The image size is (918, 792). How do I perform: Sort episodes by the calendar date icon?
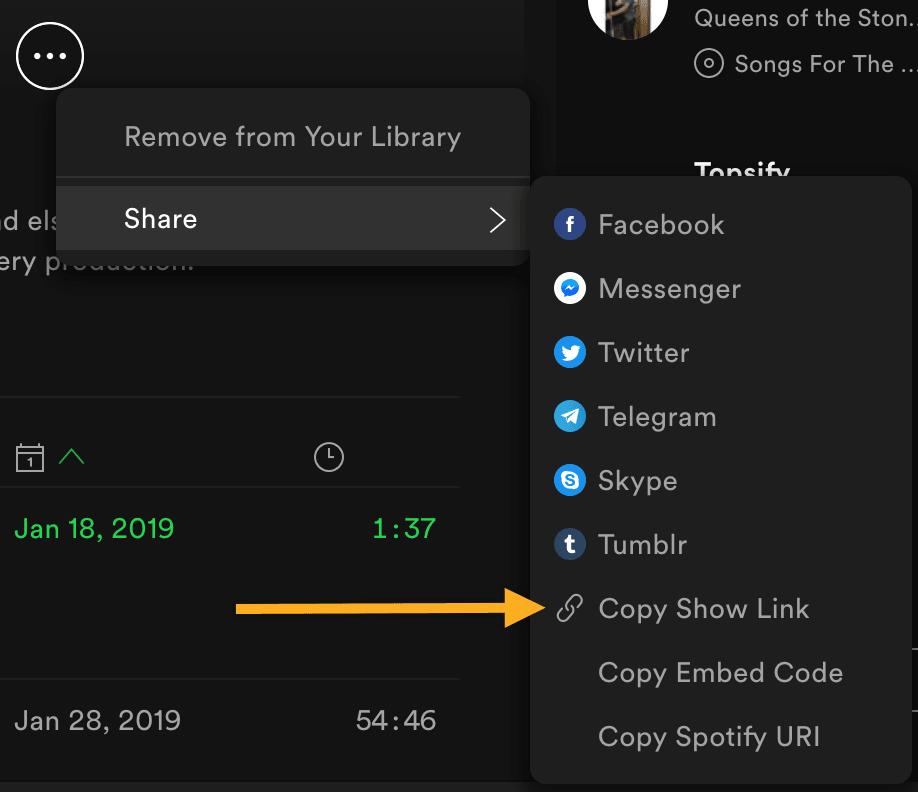pos(30,458)
